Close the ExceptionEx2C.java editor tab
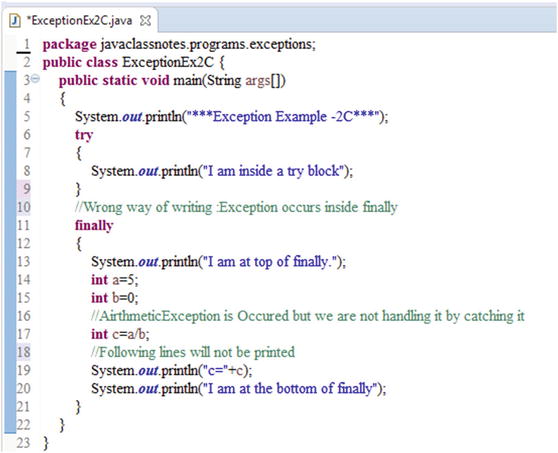The image size is (558, 453). pyautogui.click(x=145, y=21)
